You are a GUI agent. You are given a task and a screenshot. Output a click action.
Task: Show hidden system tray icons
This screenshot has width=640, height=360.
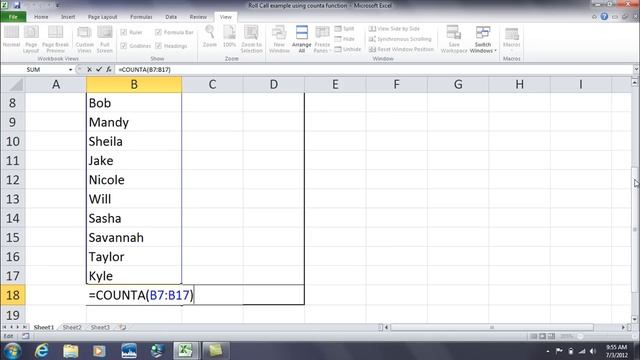click(547, 351)
